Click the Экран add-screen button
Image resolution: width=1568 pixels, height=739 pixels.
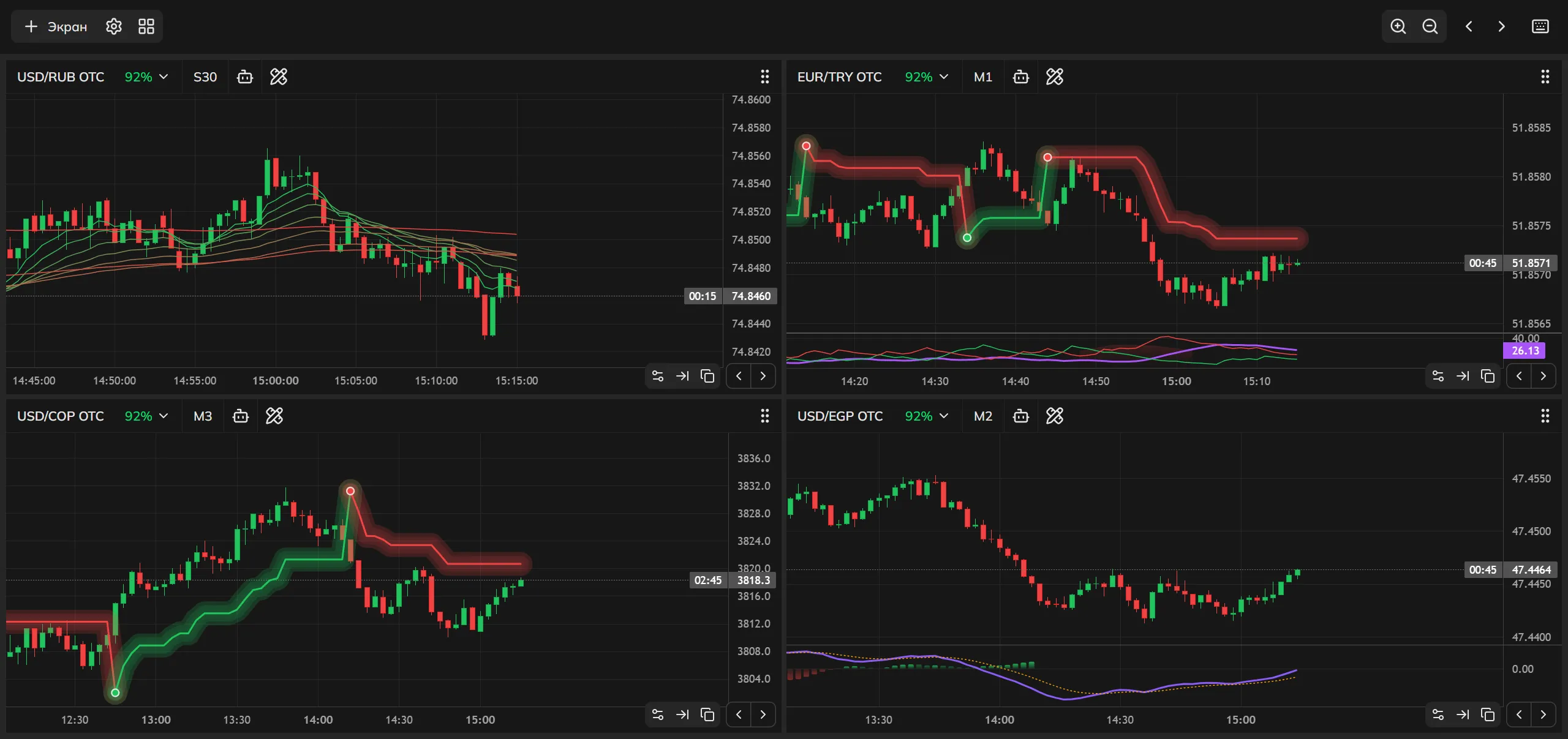tap(54, 26)
